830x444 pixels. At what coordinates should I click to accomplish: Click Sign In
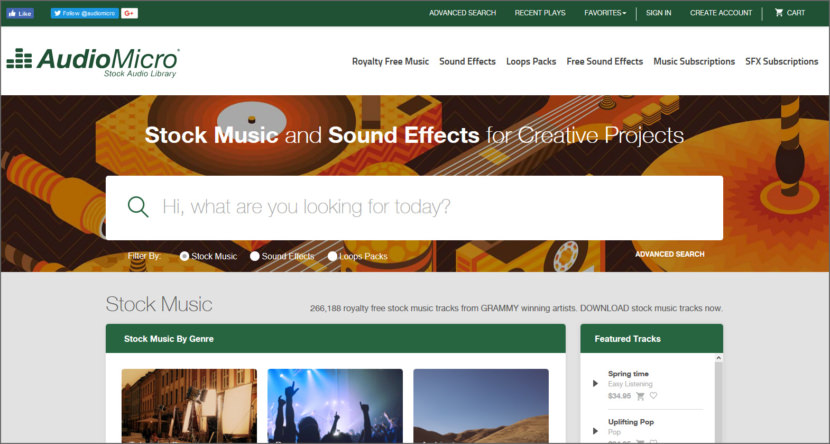658,13
